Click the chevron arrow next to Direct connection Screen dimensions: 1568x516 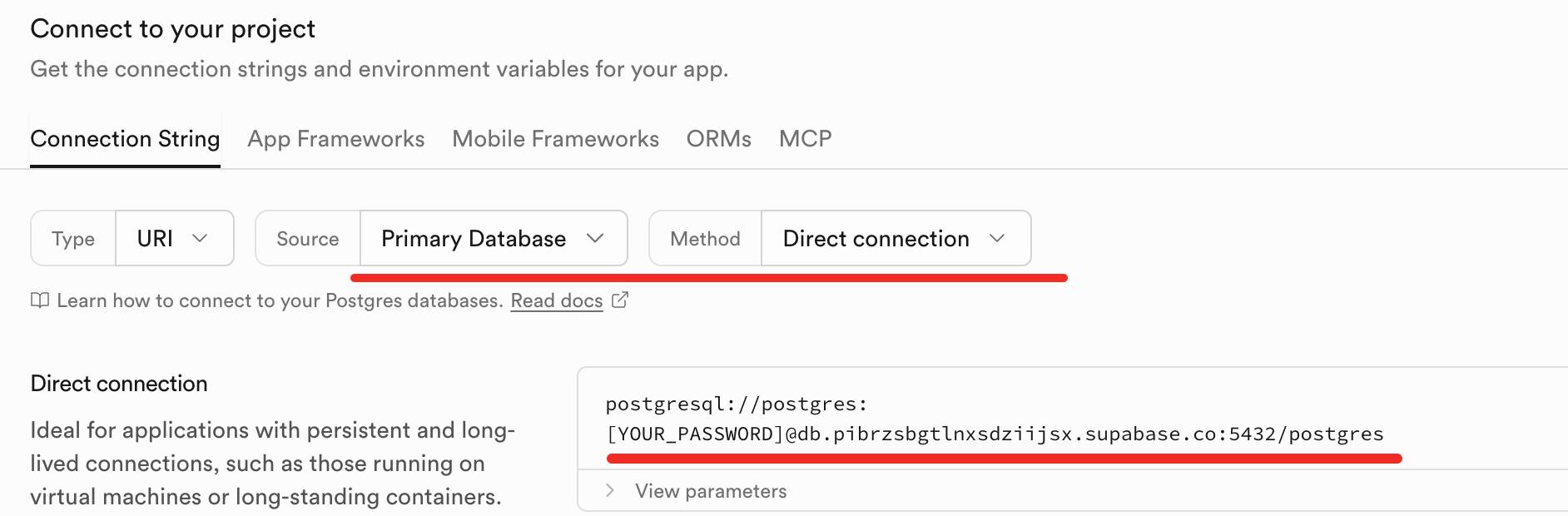[x=997, y=238]
